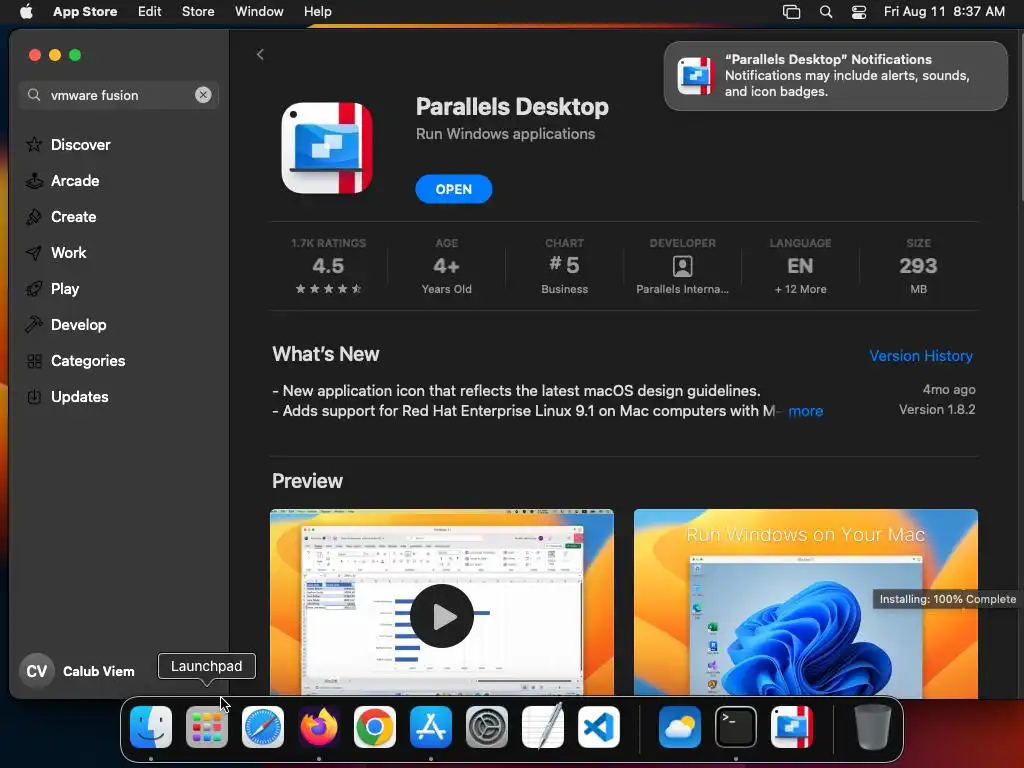Screen dimensions: 1024x768
Task: Open the Edit menu
Action: coord(150,12)
